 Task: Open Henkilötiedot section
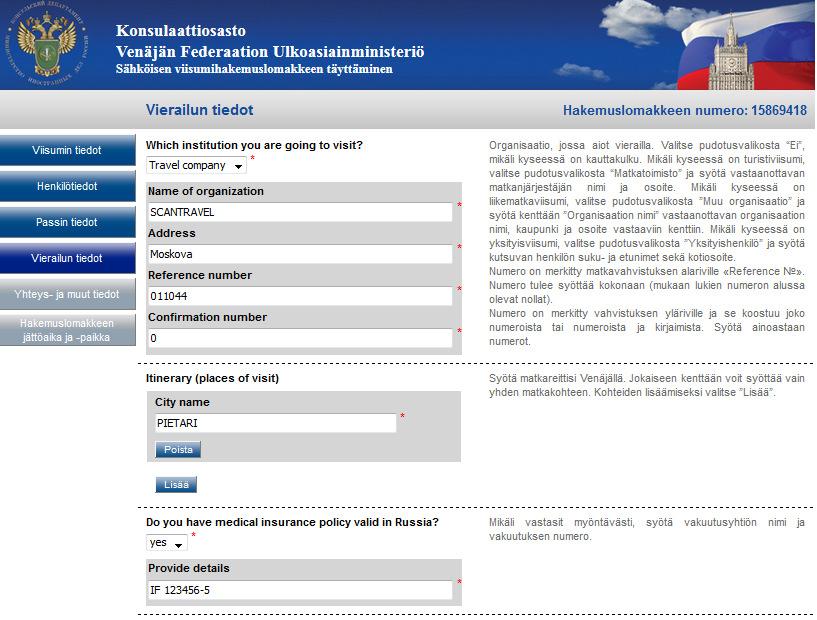click(67, 186)
